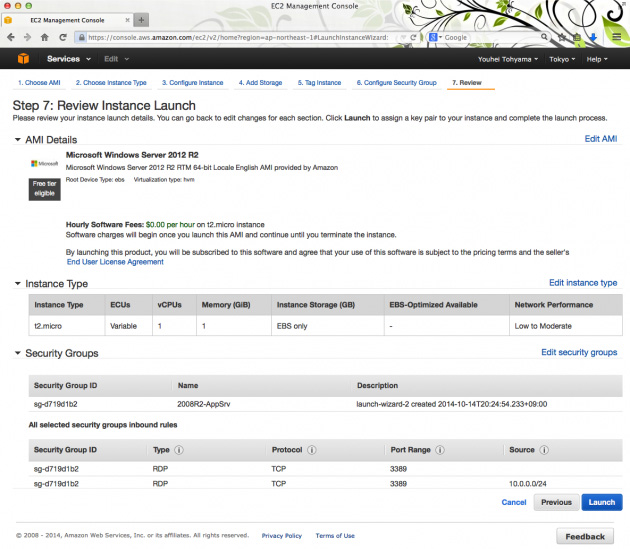Close the EC2 Management Console tab

(x=127, y=20)
